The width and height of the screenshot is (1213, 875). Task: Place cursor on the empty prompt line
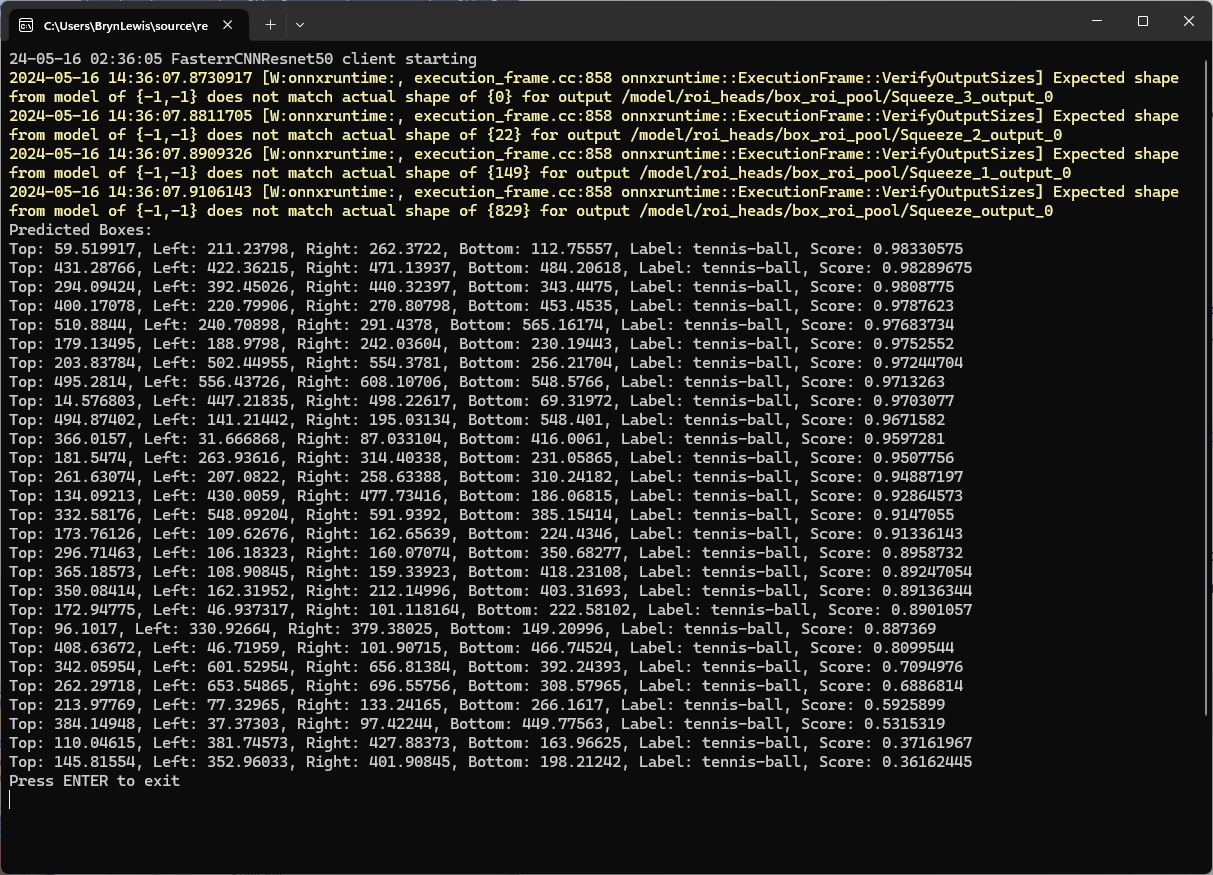click(x=12, y=800)
